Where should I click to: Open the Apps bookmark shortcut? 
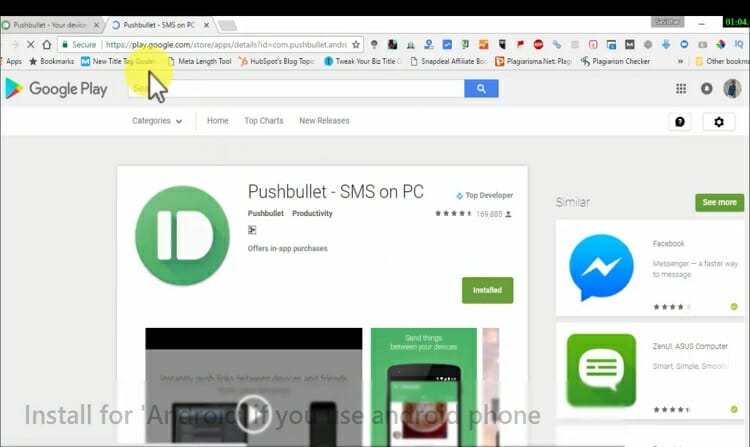coord(11,61)
